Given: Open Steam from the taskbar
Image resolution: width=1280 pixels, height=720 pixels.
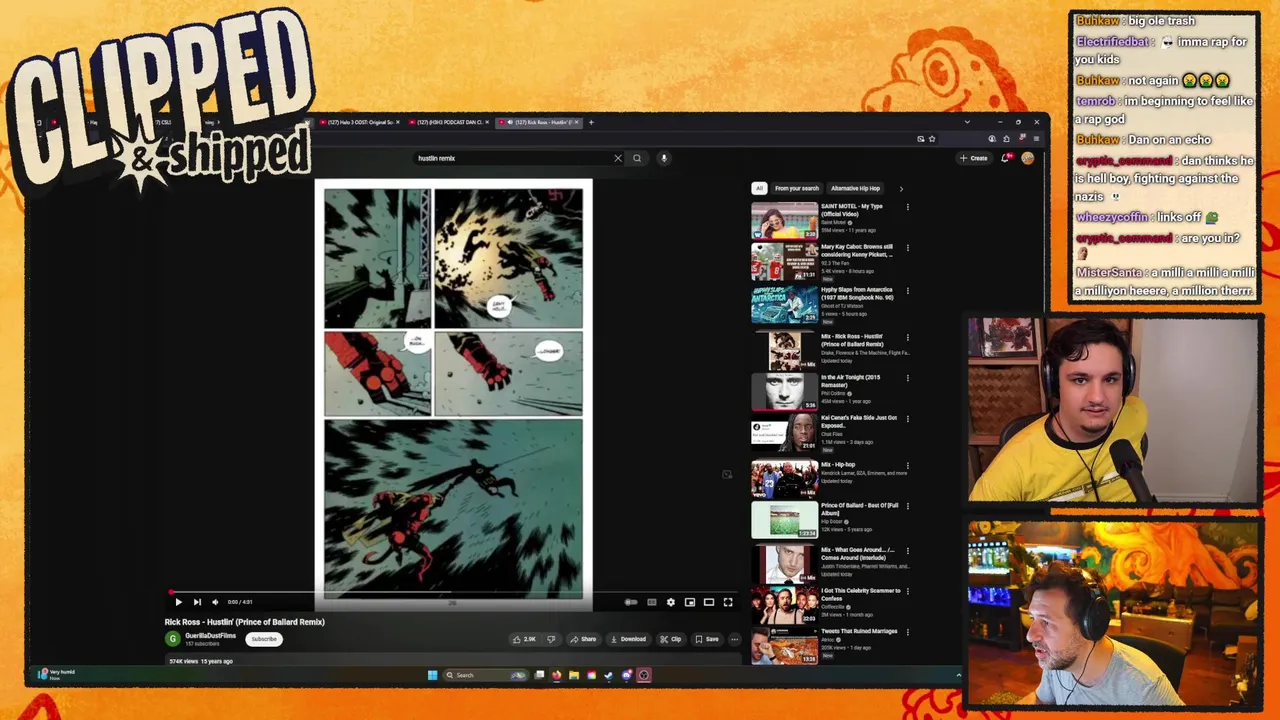Looking at the screenshot, I should click(x=609, y=675).
